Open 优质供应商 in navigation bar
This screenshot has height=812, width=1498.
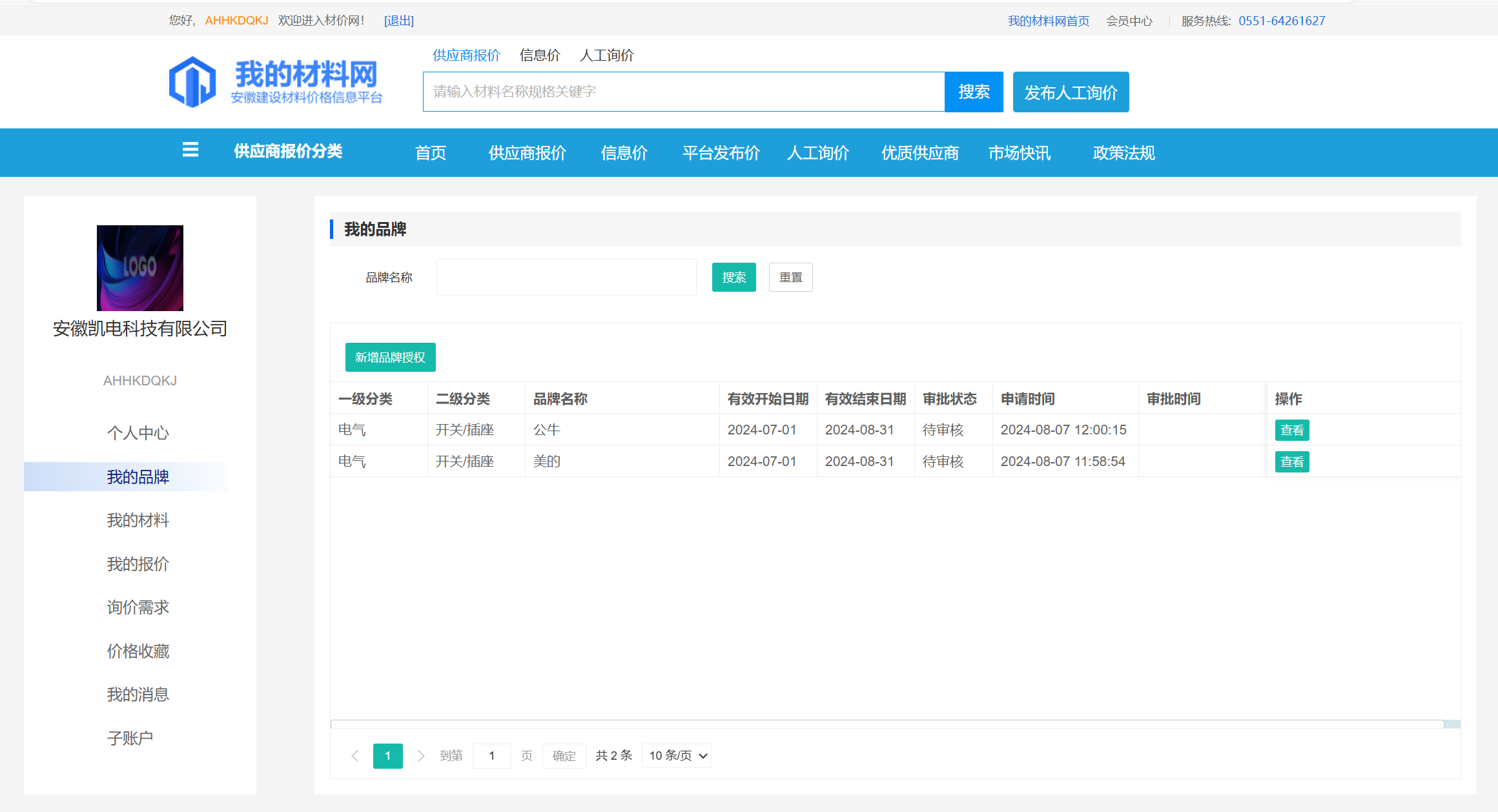[919, 153]
